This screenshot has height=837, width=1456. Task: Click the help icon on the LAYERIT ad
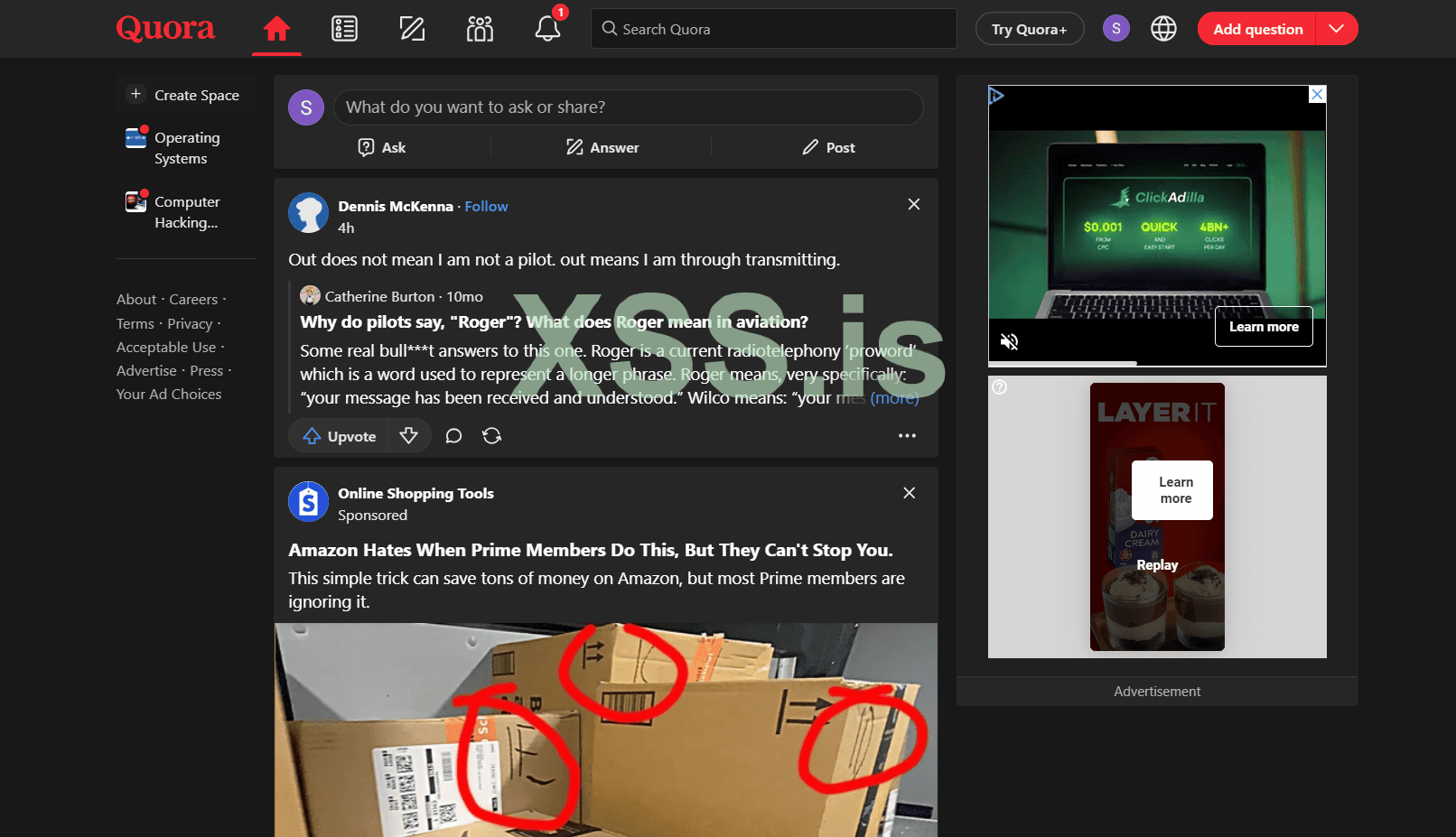(1000, 387)
